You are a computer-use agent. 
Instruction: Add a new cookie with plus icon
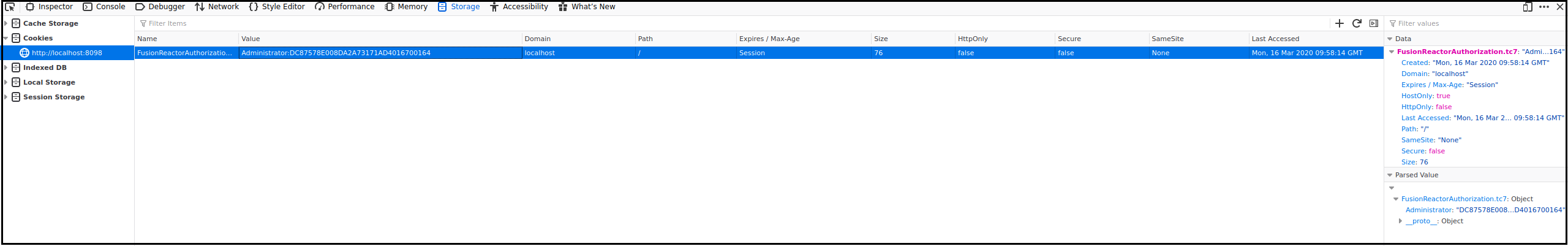coord(1340,23)
